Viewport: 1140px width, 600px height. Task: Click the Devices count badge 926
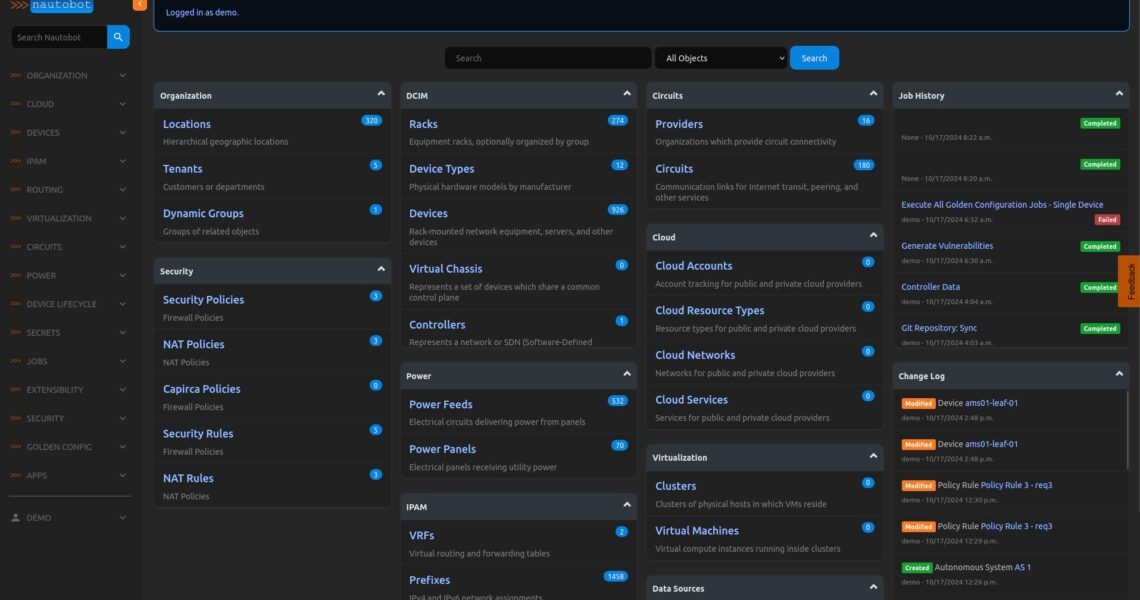click(x=617, y=210)
